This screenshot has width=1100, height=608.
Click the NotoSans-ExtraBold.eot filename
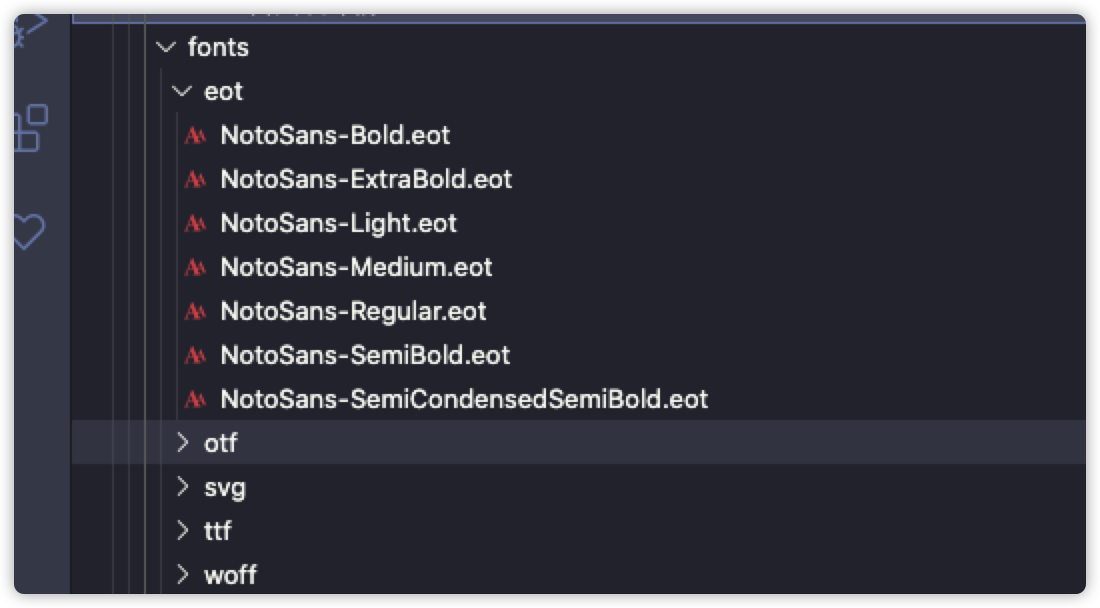tap(366, 180)
